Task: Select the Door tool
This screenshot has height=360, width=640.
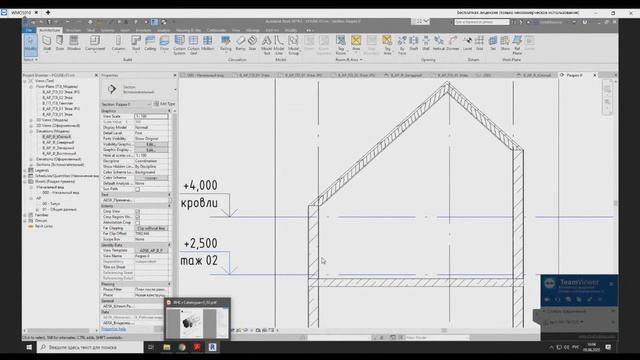Action: (60, 43)
